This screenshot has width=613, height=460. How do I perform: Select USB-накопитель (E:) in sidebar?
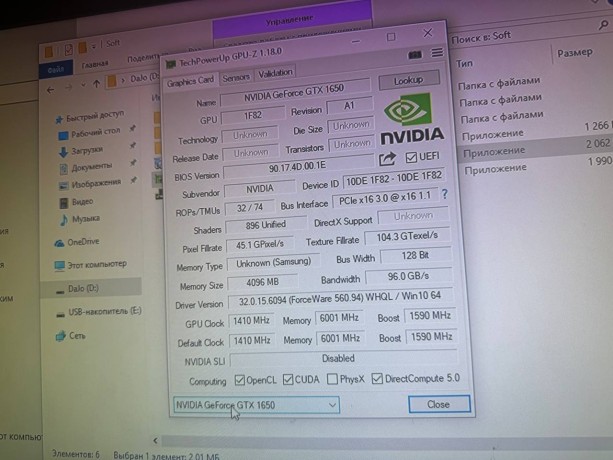click(99, 312)
